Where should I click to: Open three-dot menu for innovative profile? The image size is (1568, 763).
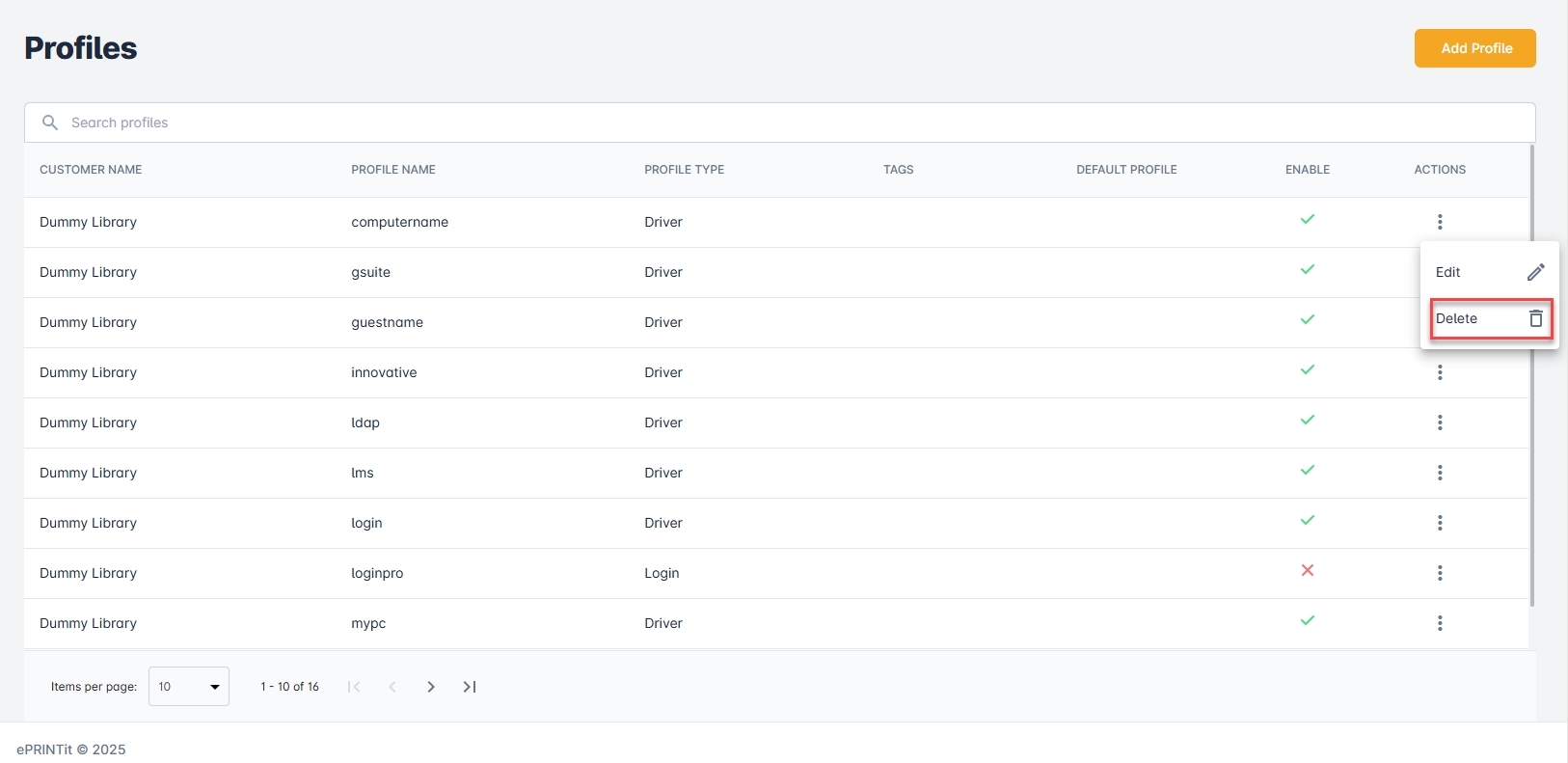tap(1440, 372)
